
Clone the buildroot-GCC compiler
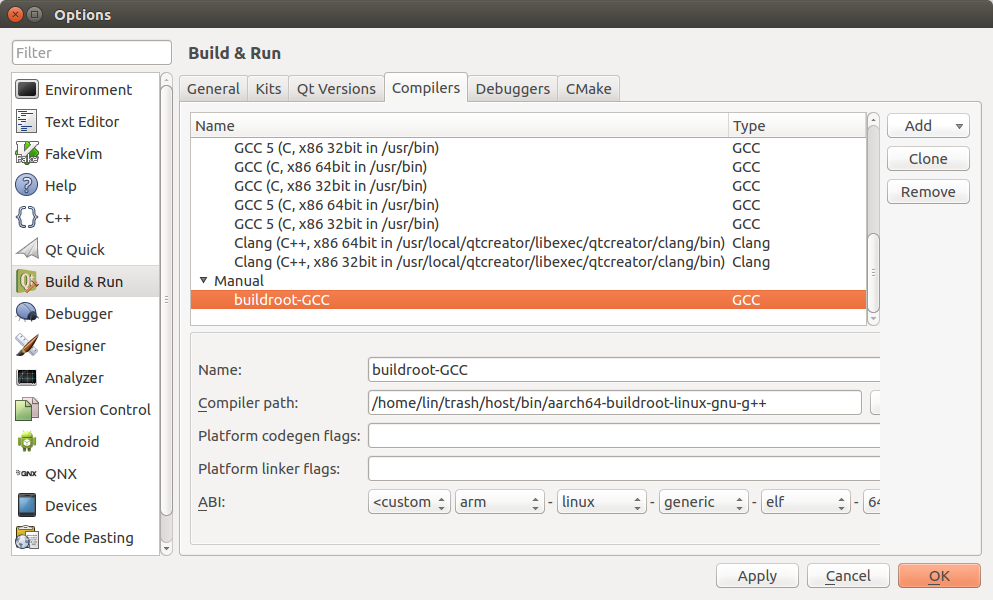click(927, 158)
